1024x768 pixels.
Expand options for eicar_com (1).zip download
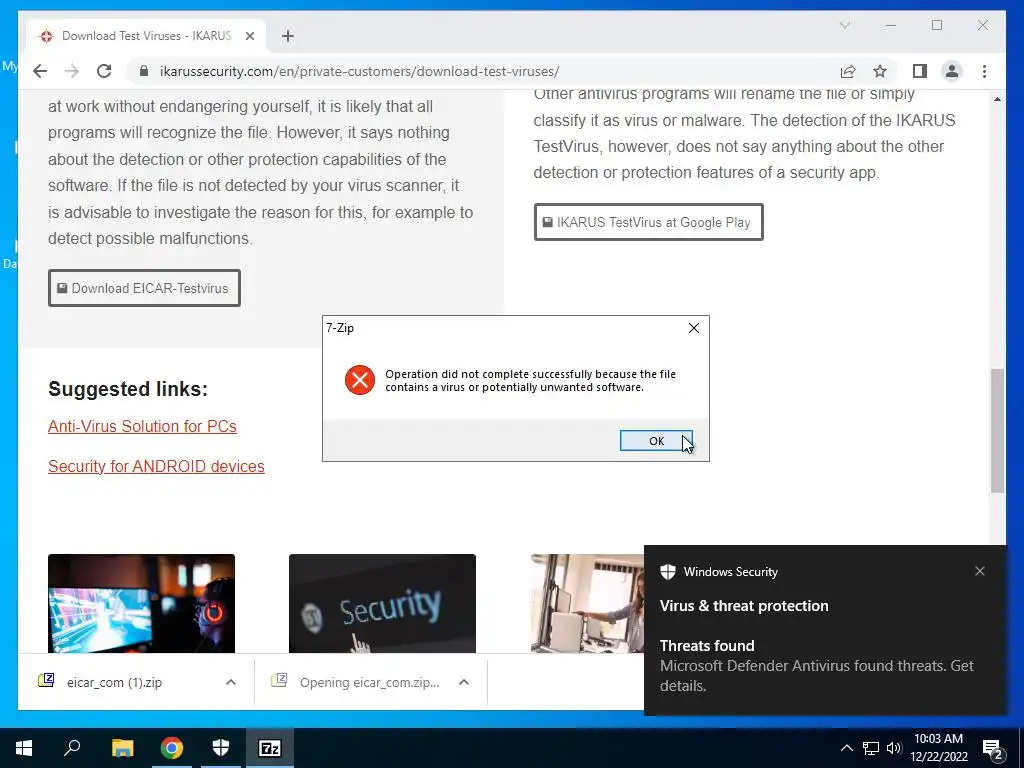coord(231,682)
